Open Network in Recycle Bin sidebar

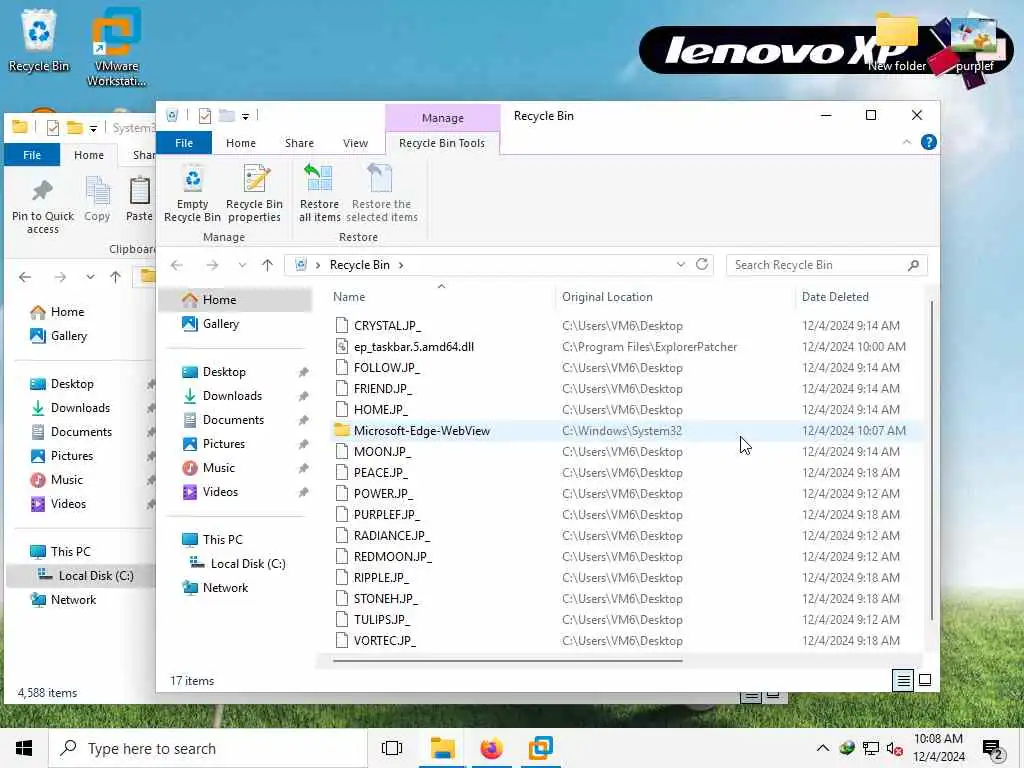(x=225, y=588)
